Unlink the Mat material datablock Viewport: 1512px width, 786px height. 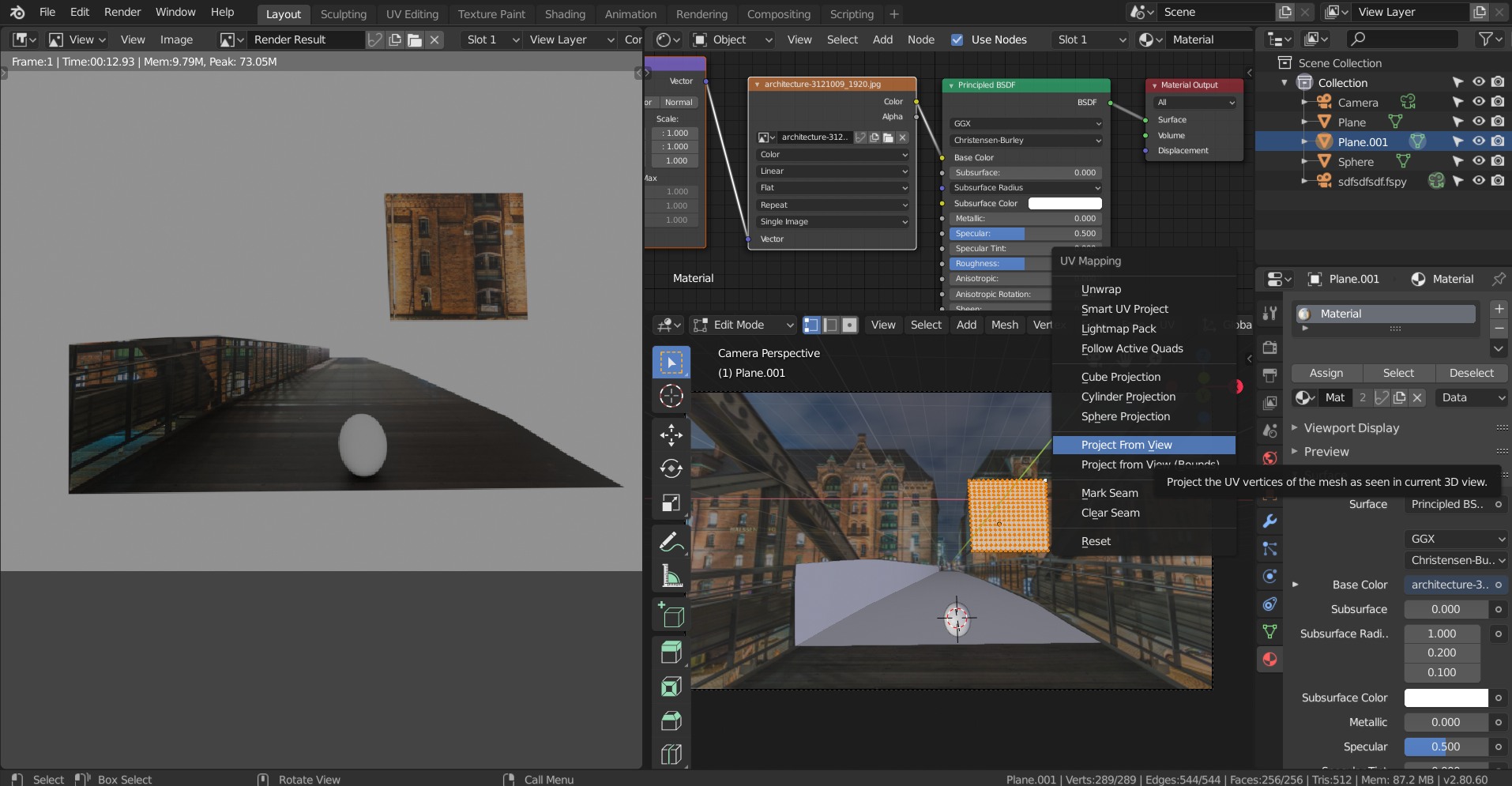tap(1417, 397)
